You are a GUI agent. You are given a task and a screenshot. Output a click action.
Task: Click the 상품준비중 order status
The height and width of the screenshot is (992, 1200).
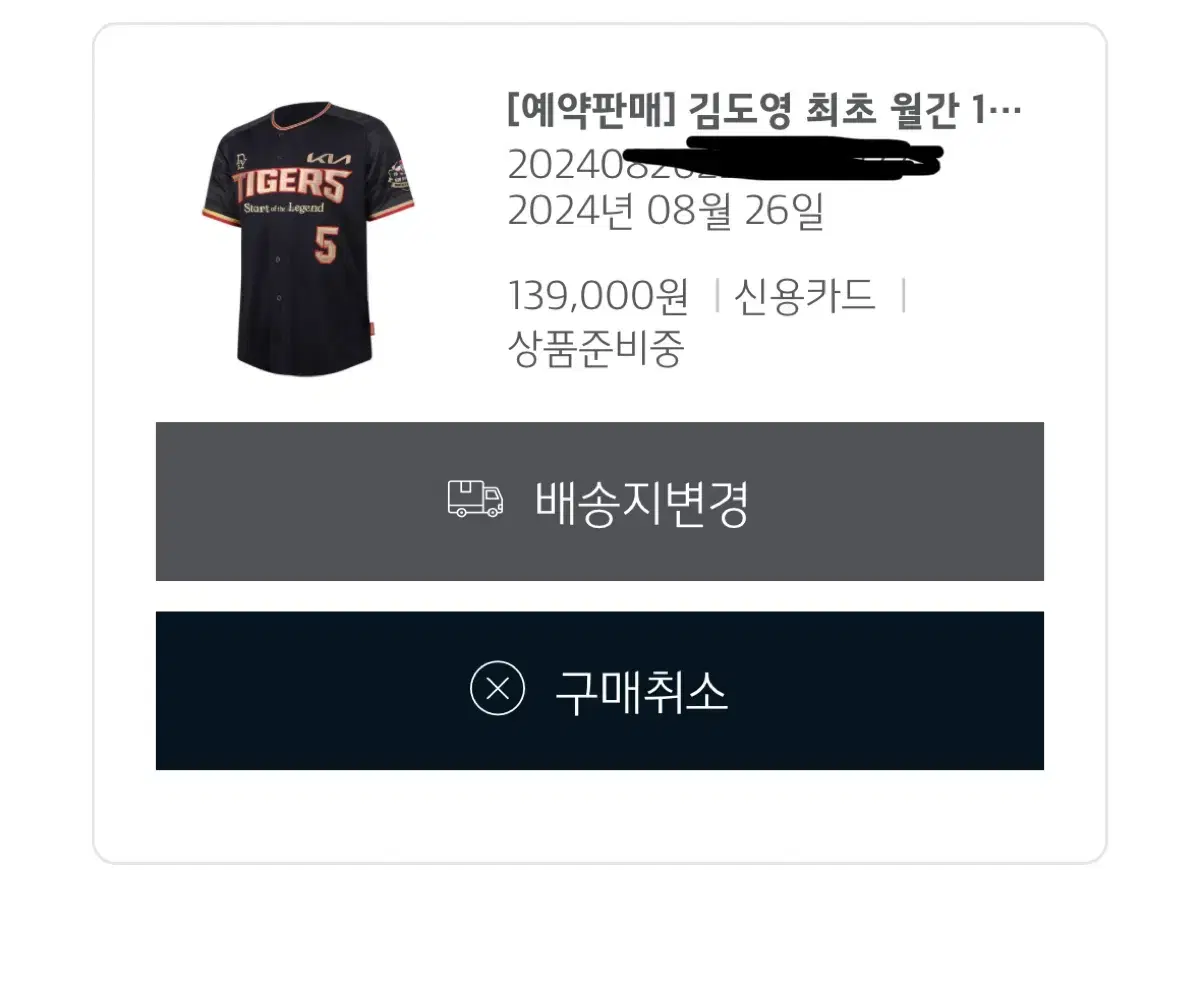[x=596, y=349]
